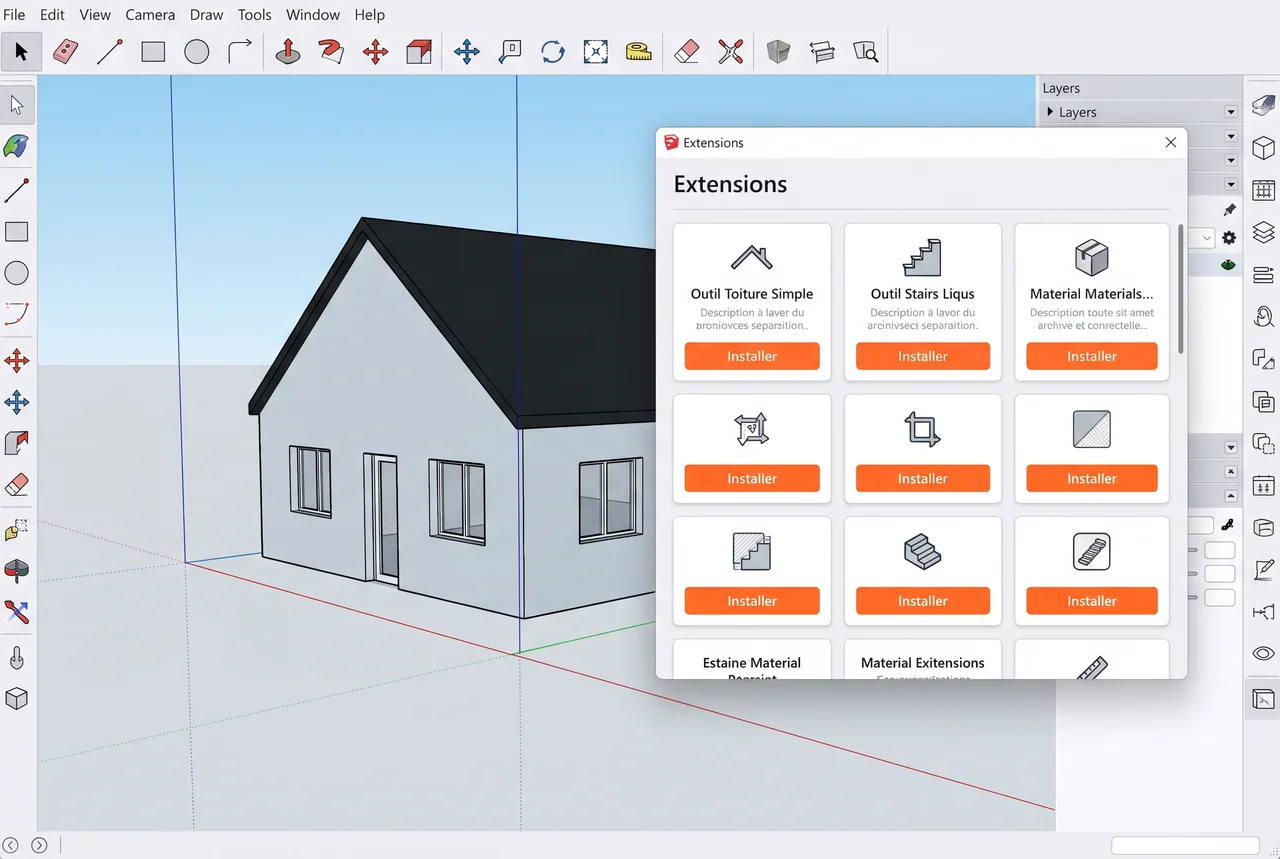Click the "Material Exitensions" card title
Viewport: 1280px width, 859px height.
click(923, 663)
